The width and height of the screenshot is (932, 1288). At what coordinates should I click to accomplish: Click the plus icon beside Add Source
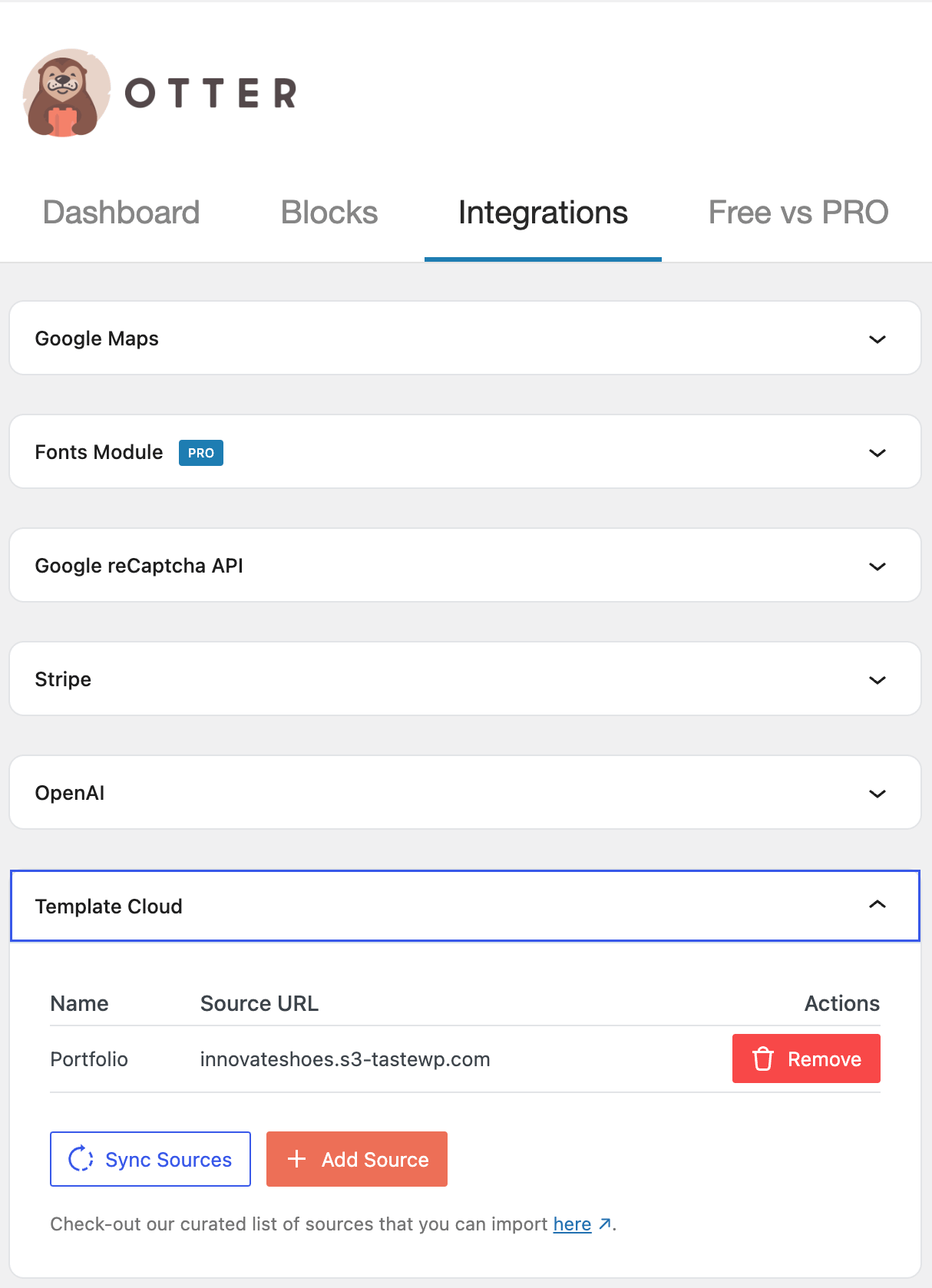[x=296, y=1159]
